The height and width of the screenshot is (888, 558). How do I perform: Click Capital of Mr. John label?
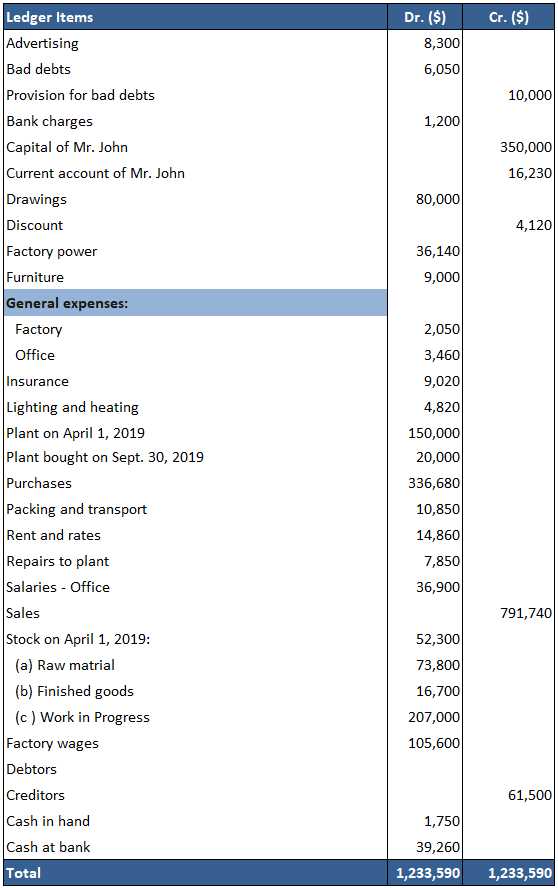tap(67, 147)
